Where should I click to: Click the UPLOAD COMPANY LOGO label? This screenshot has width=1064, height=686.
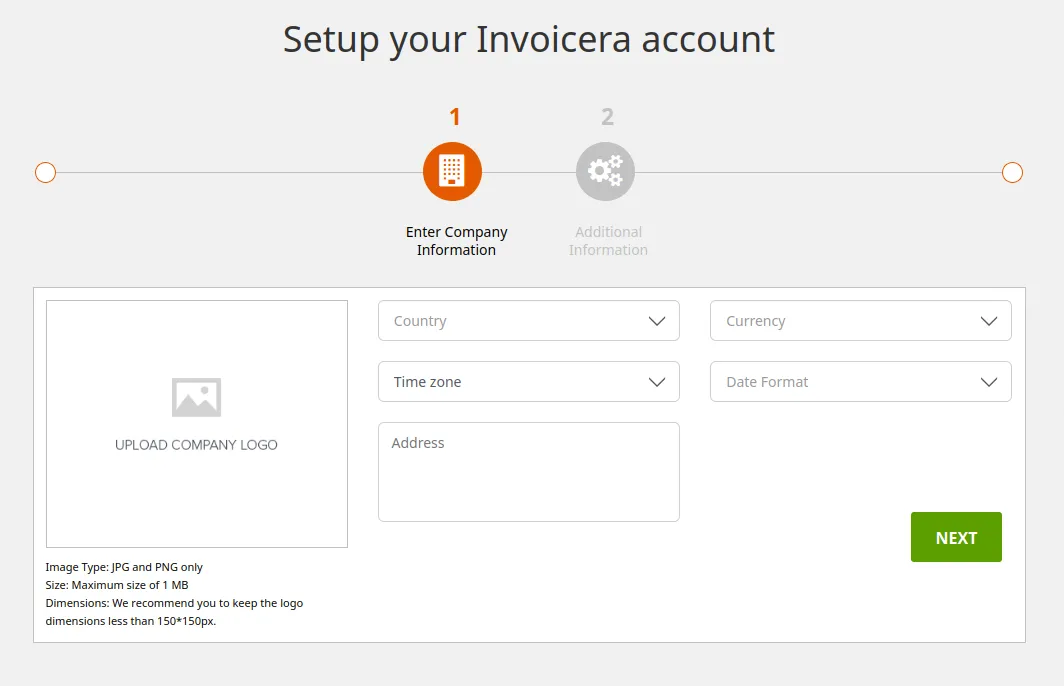[x=196, y=445]
